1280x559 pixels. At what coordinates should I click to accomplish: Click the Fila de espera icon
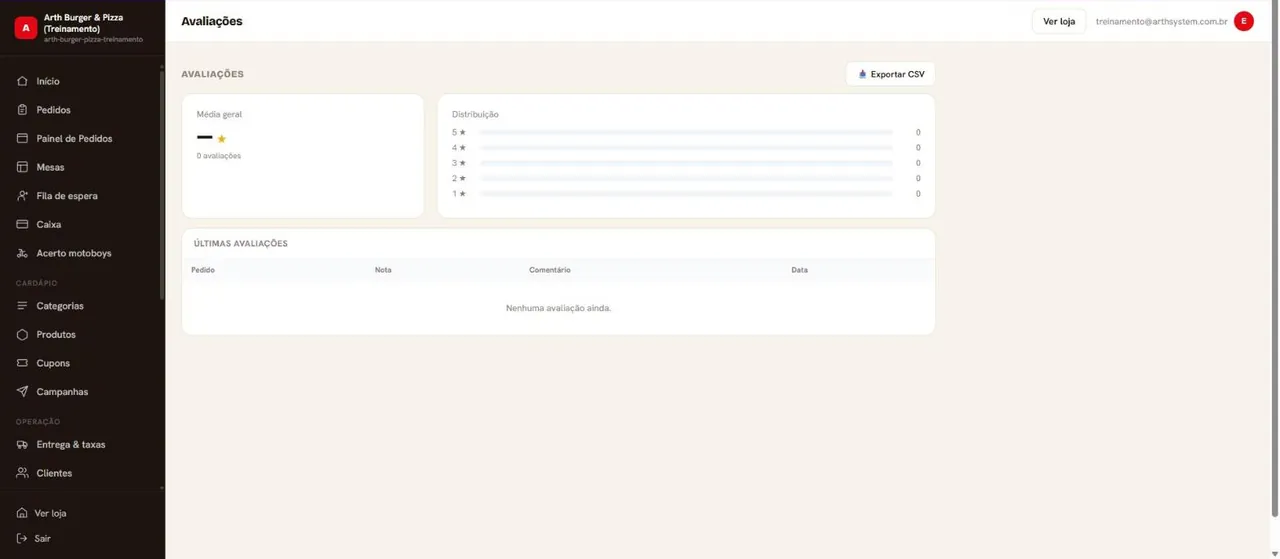(x=22, y=196)
